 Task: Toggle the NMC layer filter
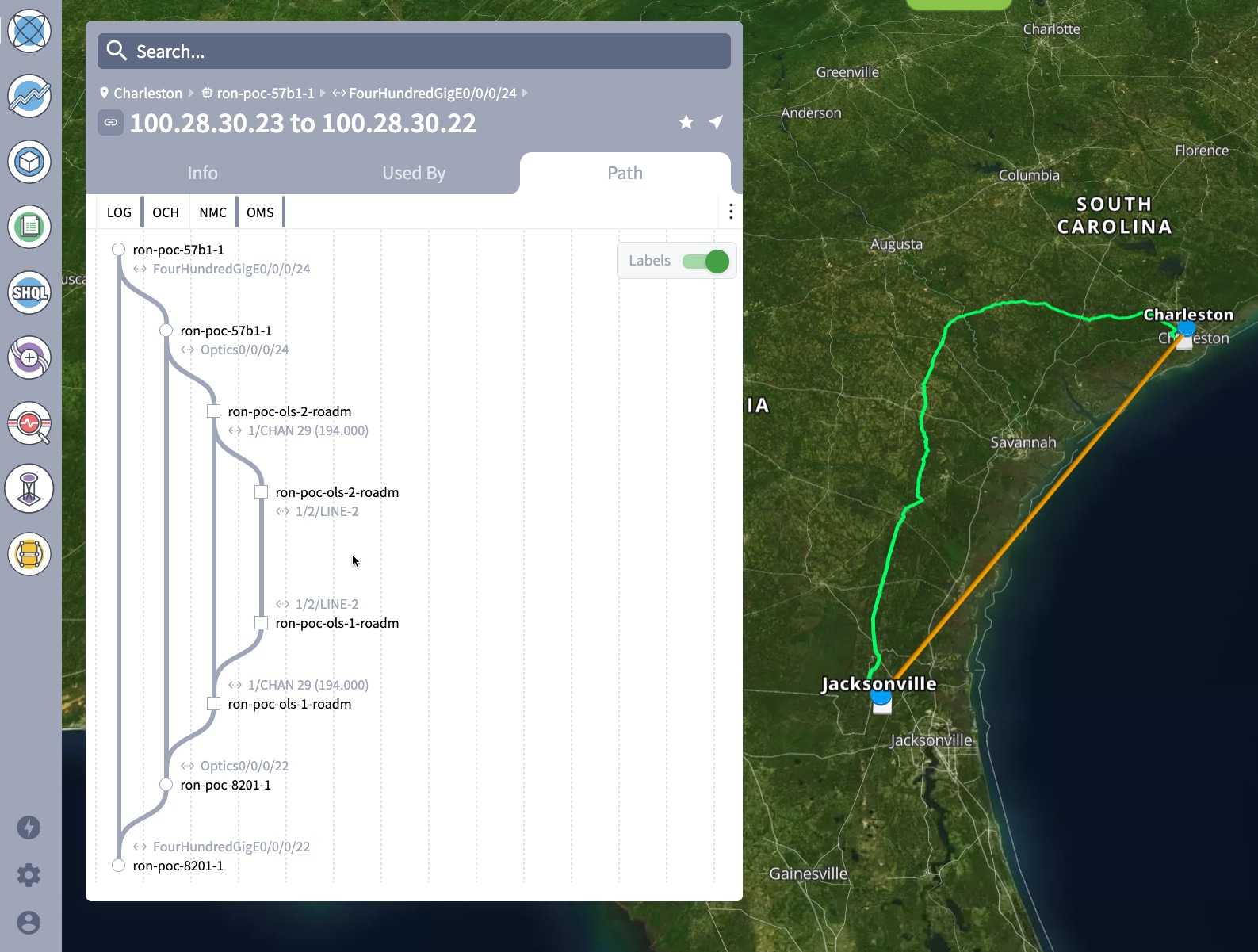pos(213,212)
